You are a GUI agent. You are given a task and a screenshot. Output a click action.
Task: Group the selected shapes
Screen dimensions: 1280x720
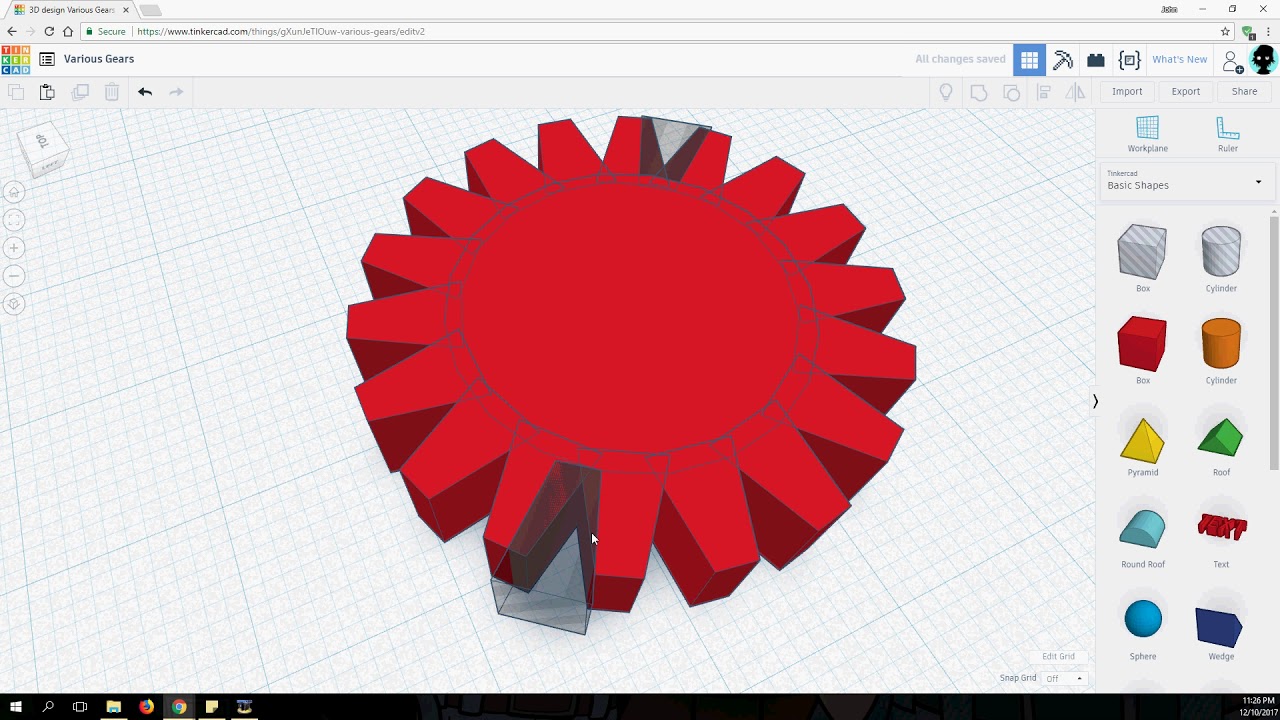[979, 92]
